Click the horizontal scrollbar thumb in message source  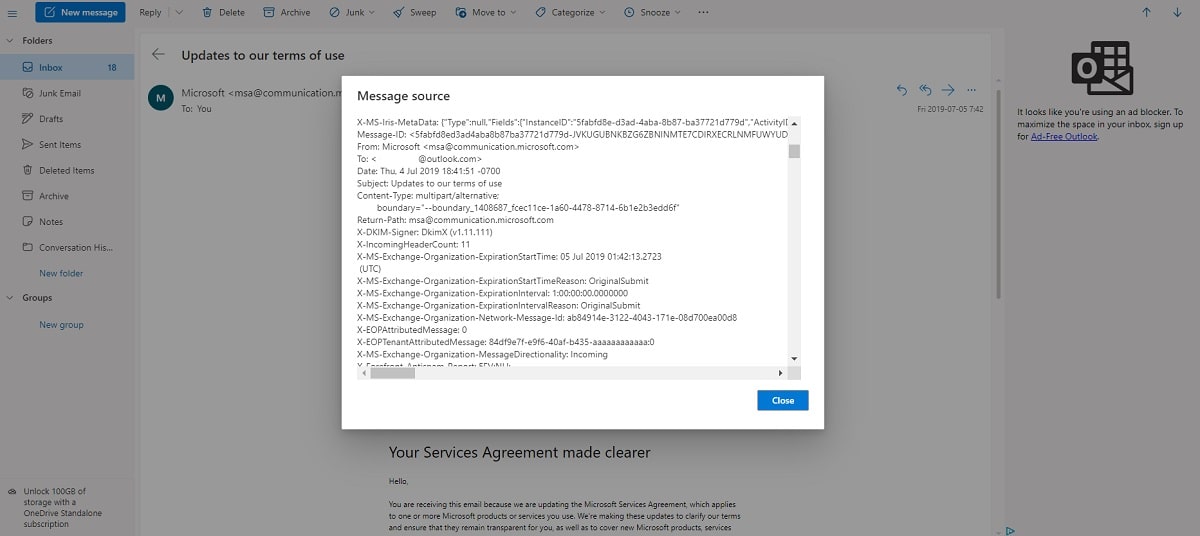point(392,373)
